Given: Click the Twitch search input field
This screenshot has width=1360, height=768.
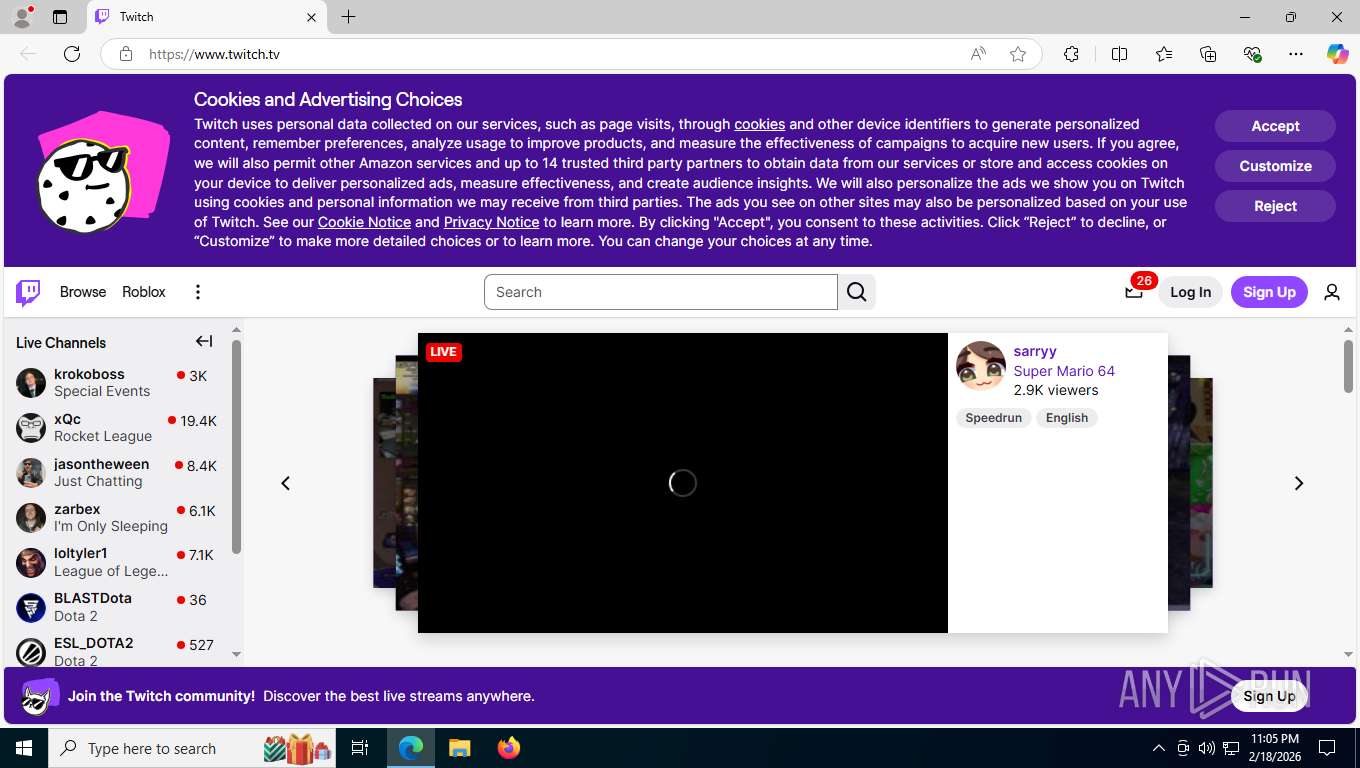Looking at the screenshot, I should pyautogui.click(x=661, y=292).
